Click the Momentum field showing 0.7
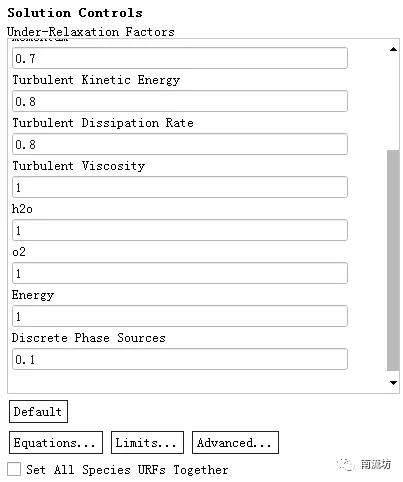The height and width of the screenshot is (482, 403). coord(180,58)
